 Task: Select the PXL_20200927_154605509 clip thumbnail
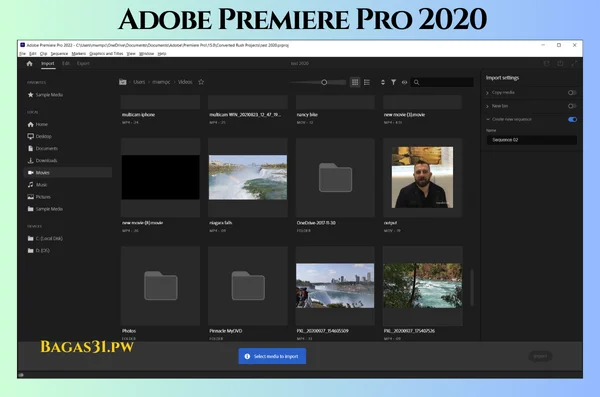click(335, 286)
